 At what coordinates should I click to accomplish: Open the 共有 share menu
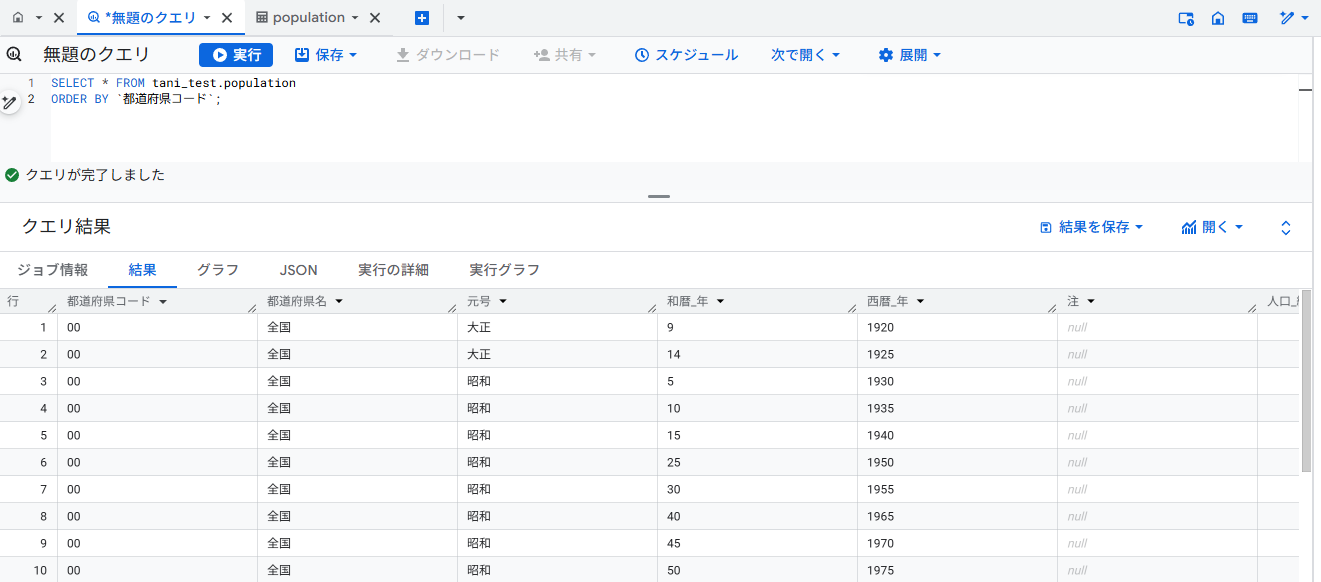coord(565,55)
